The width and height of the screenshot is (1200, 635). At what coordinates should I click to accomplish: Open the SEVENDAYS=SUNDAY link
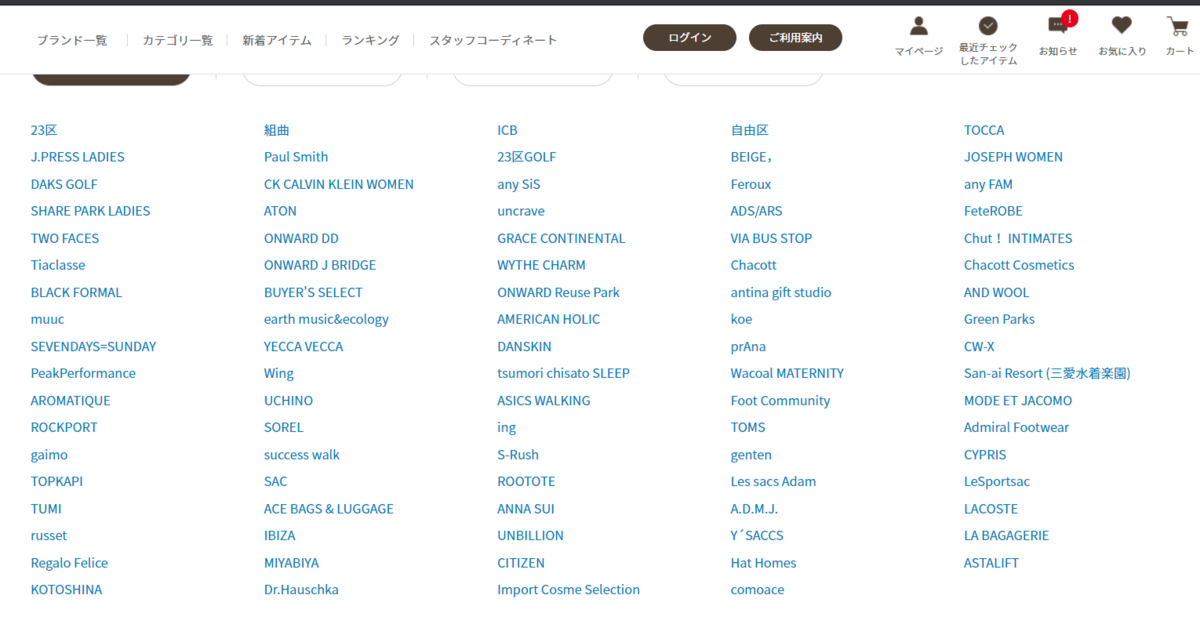93,346
